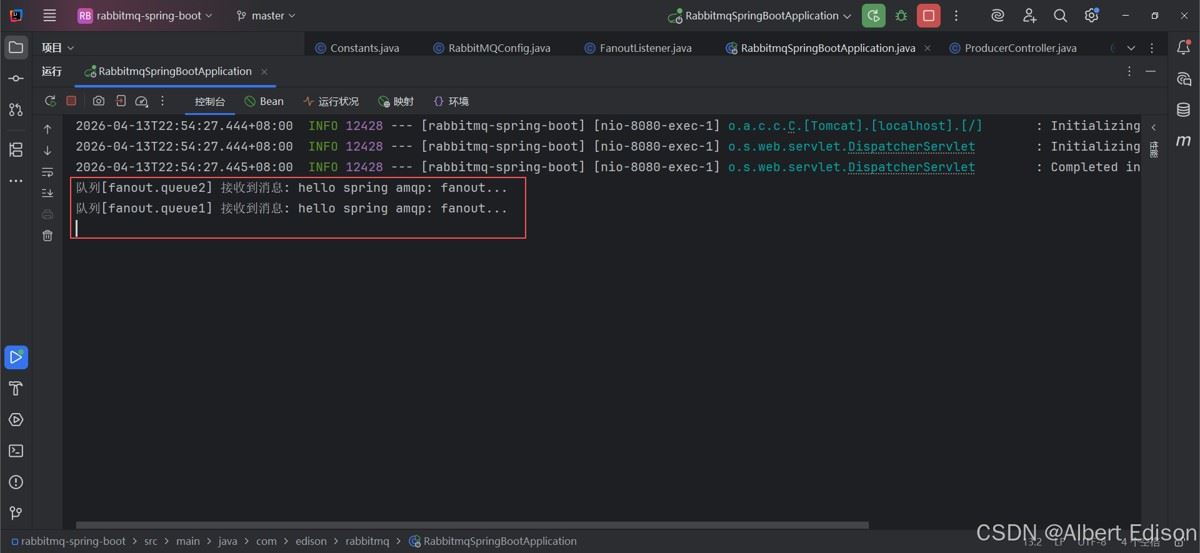The height and width of the screenshot is (553, 1200).
Task: Minimize the Run tool window
Action: 1151,72
